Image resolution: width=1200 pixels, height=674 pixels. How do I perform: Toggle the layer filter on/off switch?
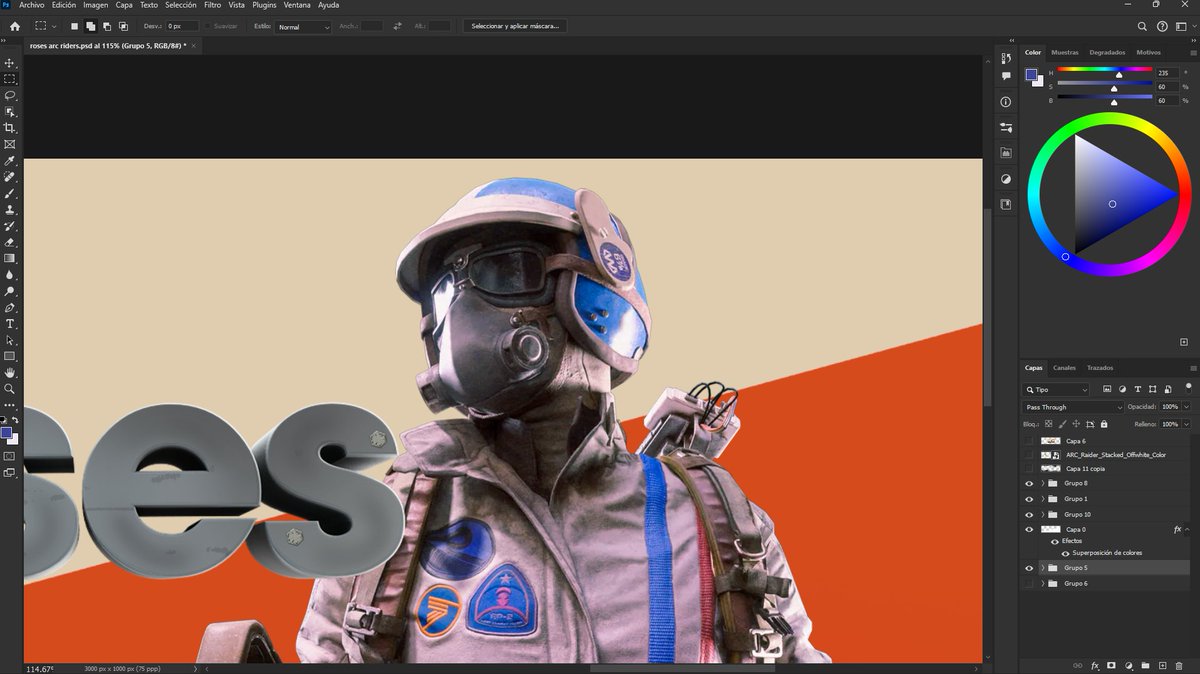(1188, 386)
